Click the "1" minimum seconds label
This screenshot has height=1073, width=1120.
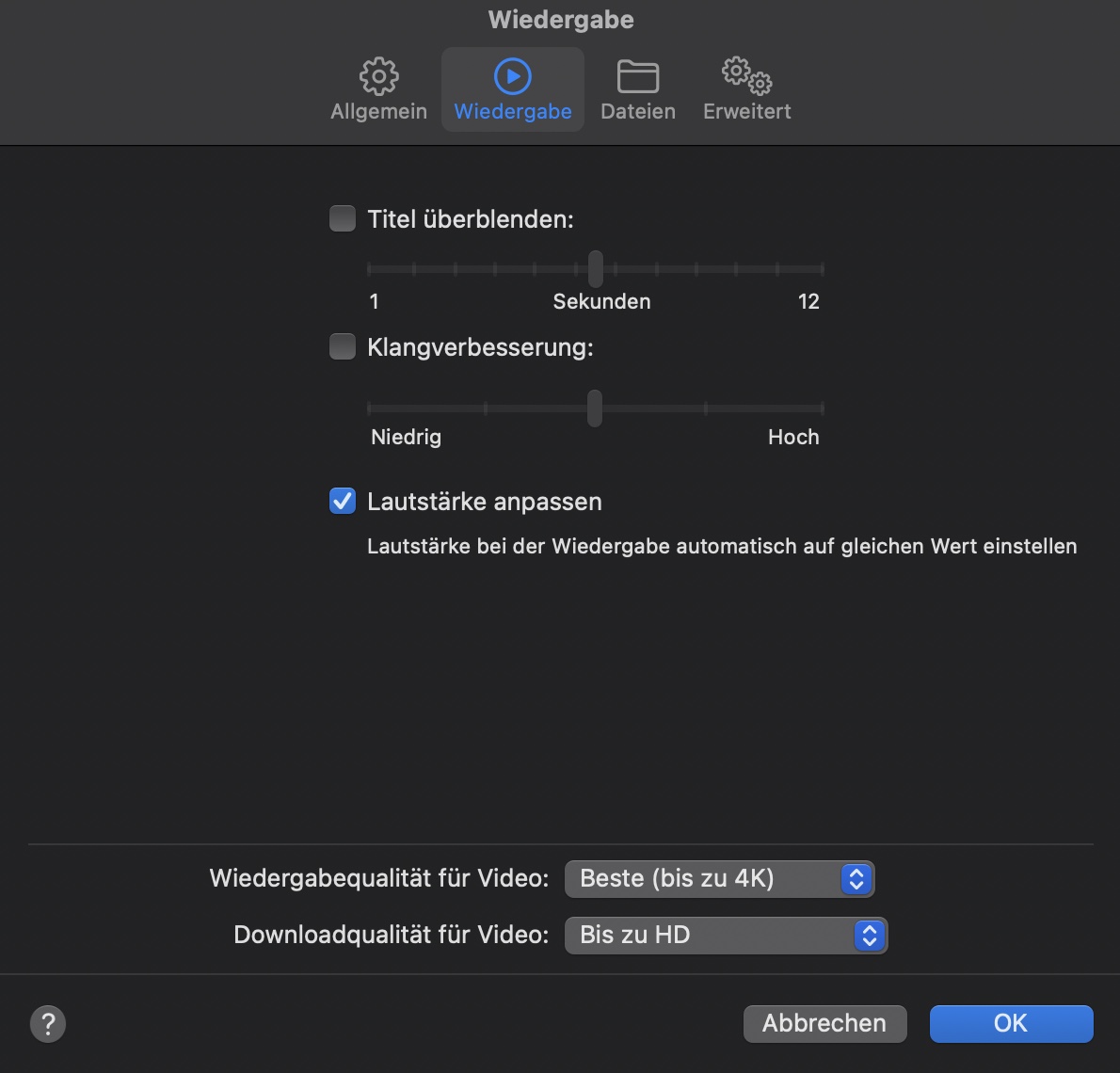click(x=375, y=301)
